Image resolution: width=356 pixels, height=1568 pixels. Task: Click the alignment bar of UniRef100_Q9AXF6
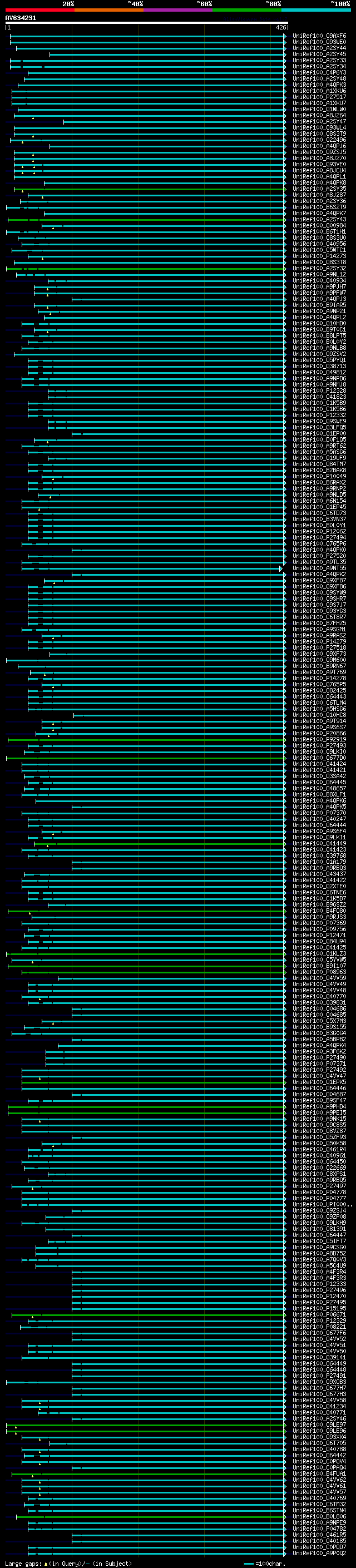click(x=148, y=36)
